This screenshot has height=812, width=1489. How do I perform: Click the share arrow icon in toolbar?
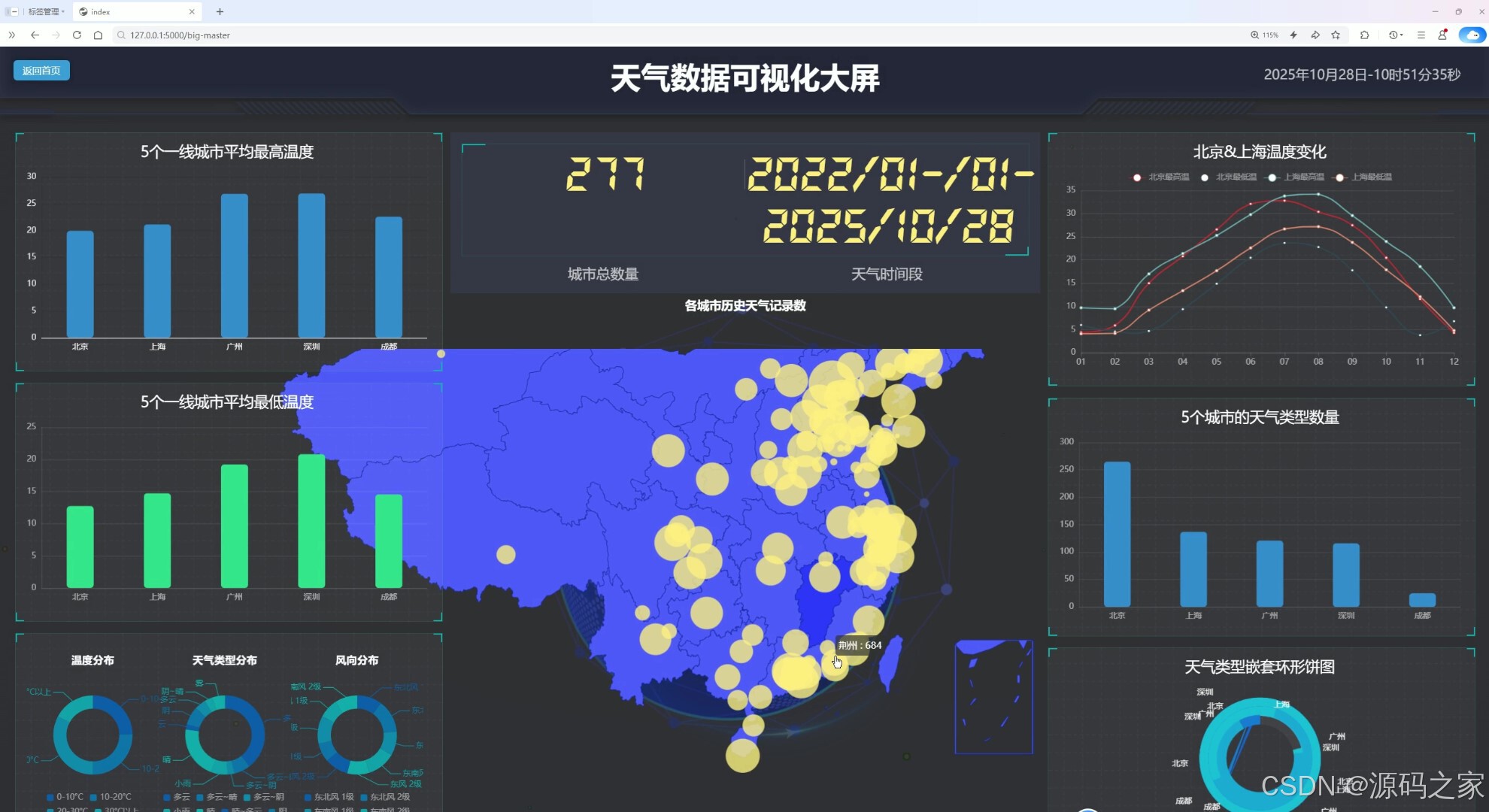click(x=1315, y=35)
